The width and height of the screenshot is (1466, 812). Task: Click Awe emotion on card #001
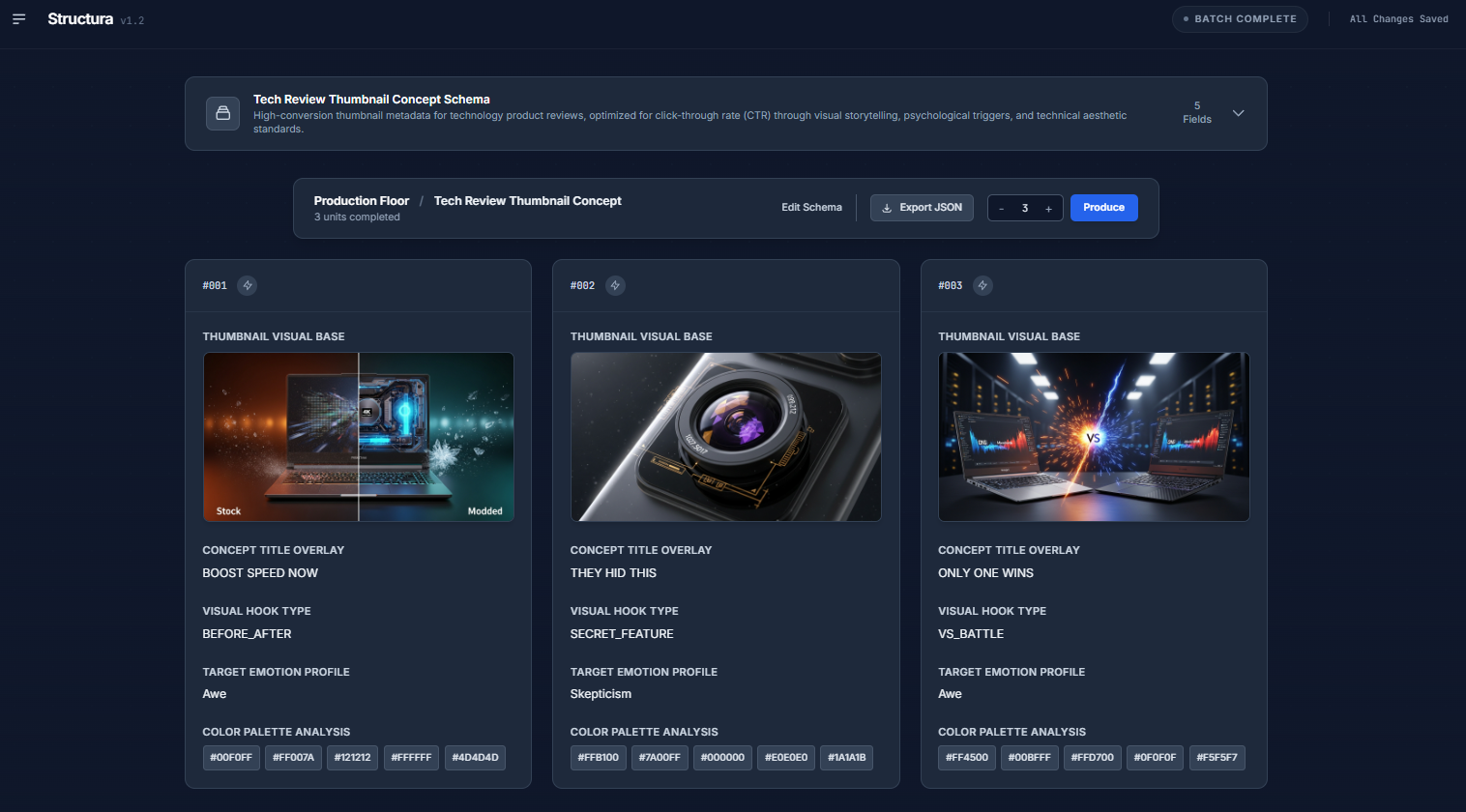215,694
